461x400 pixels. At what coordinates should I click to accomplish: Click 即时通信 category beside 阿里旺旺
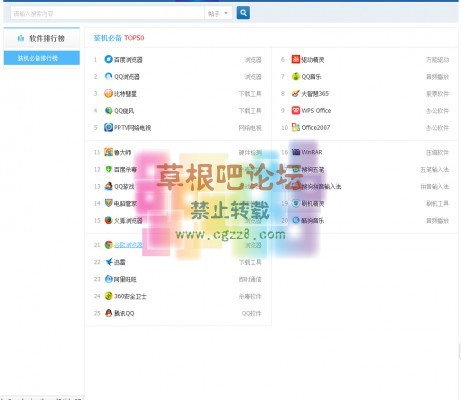250,279
